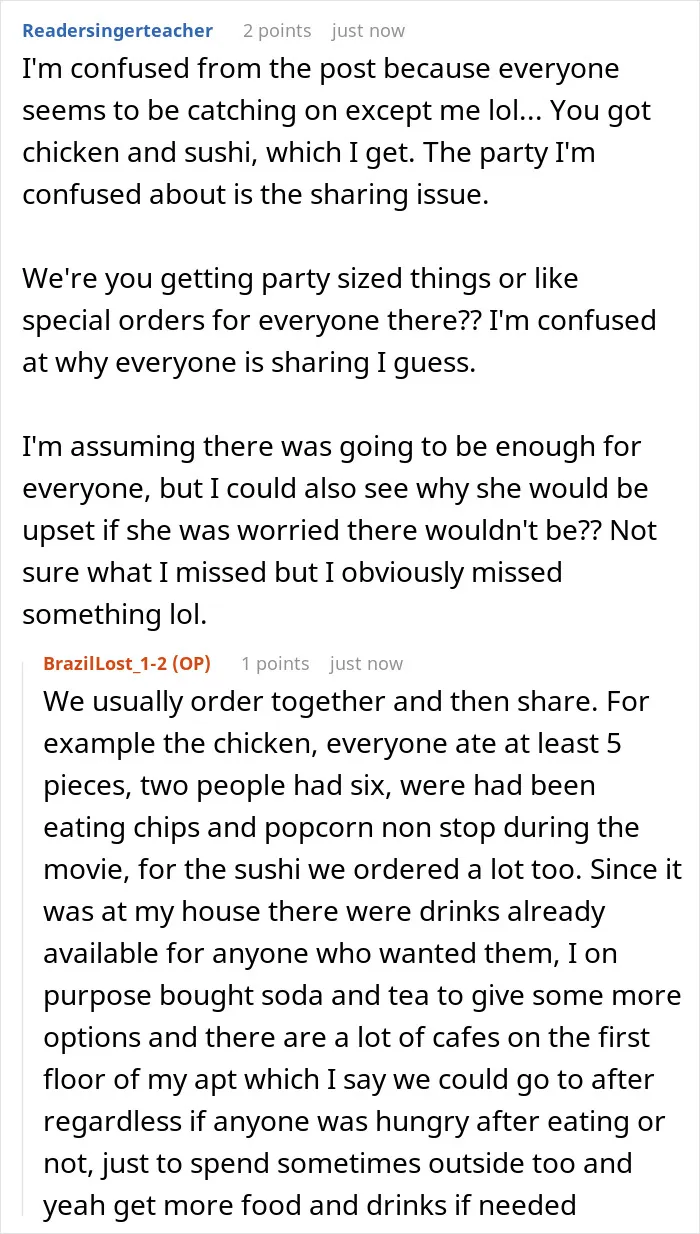This screenshot has width=700, height=1234.
Task: Click the paragraph starting 'We're you getting party sized'
Action: [339, 320]
